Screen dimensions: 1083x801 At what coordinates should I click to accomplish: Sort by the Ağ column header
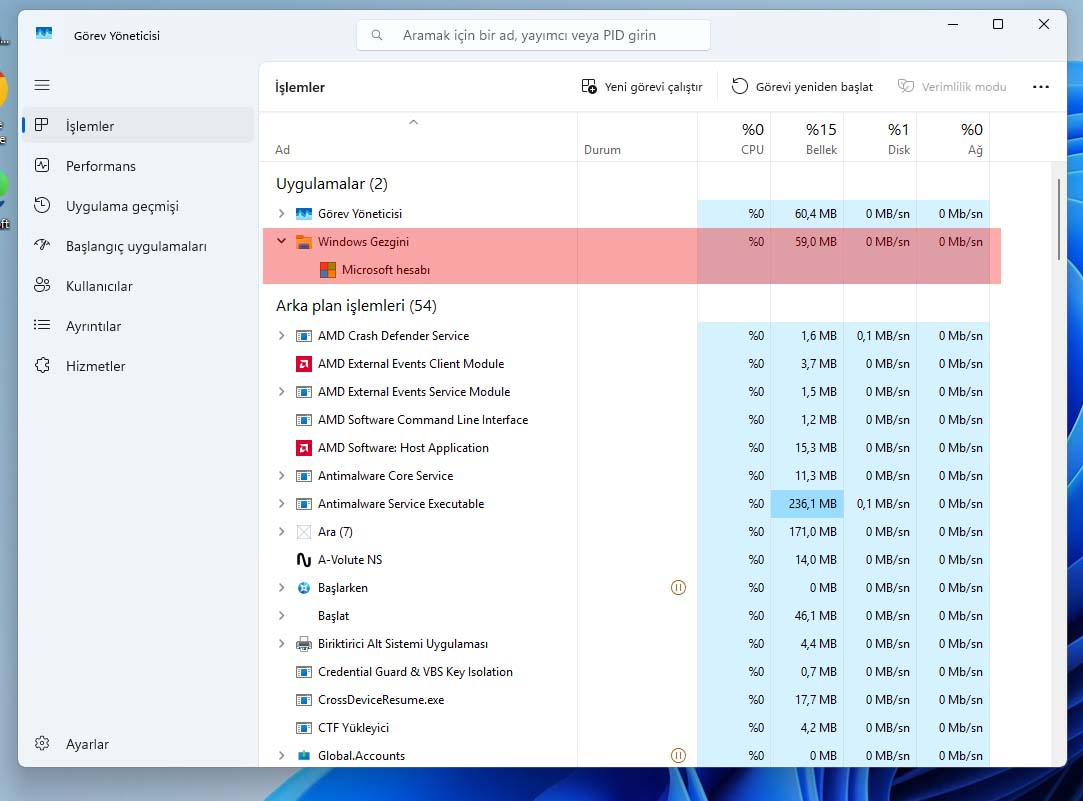tap(953, 137)
